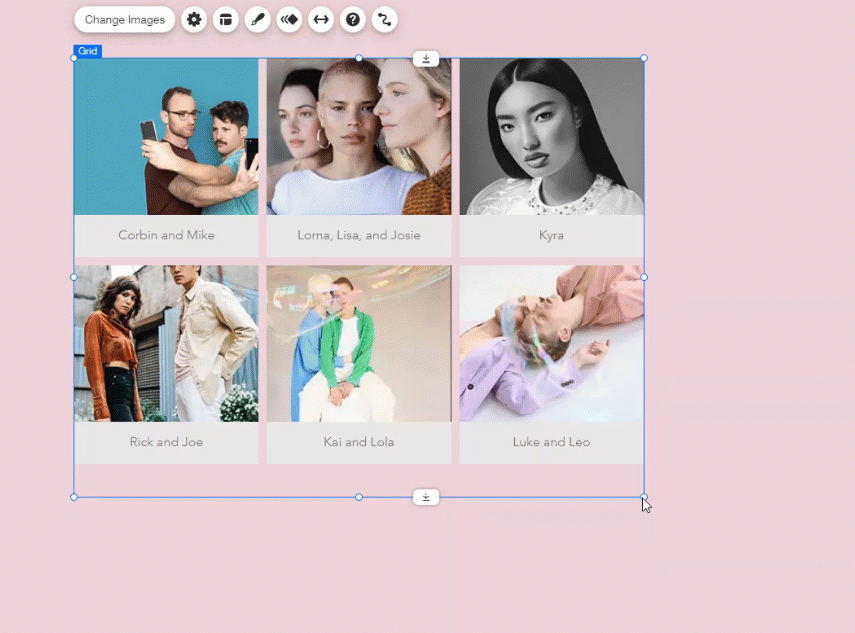Screen dimensions: 855x633
Task: Open the gallery Layouts icon
Action: pyautogui.click(x=226, y=19)
